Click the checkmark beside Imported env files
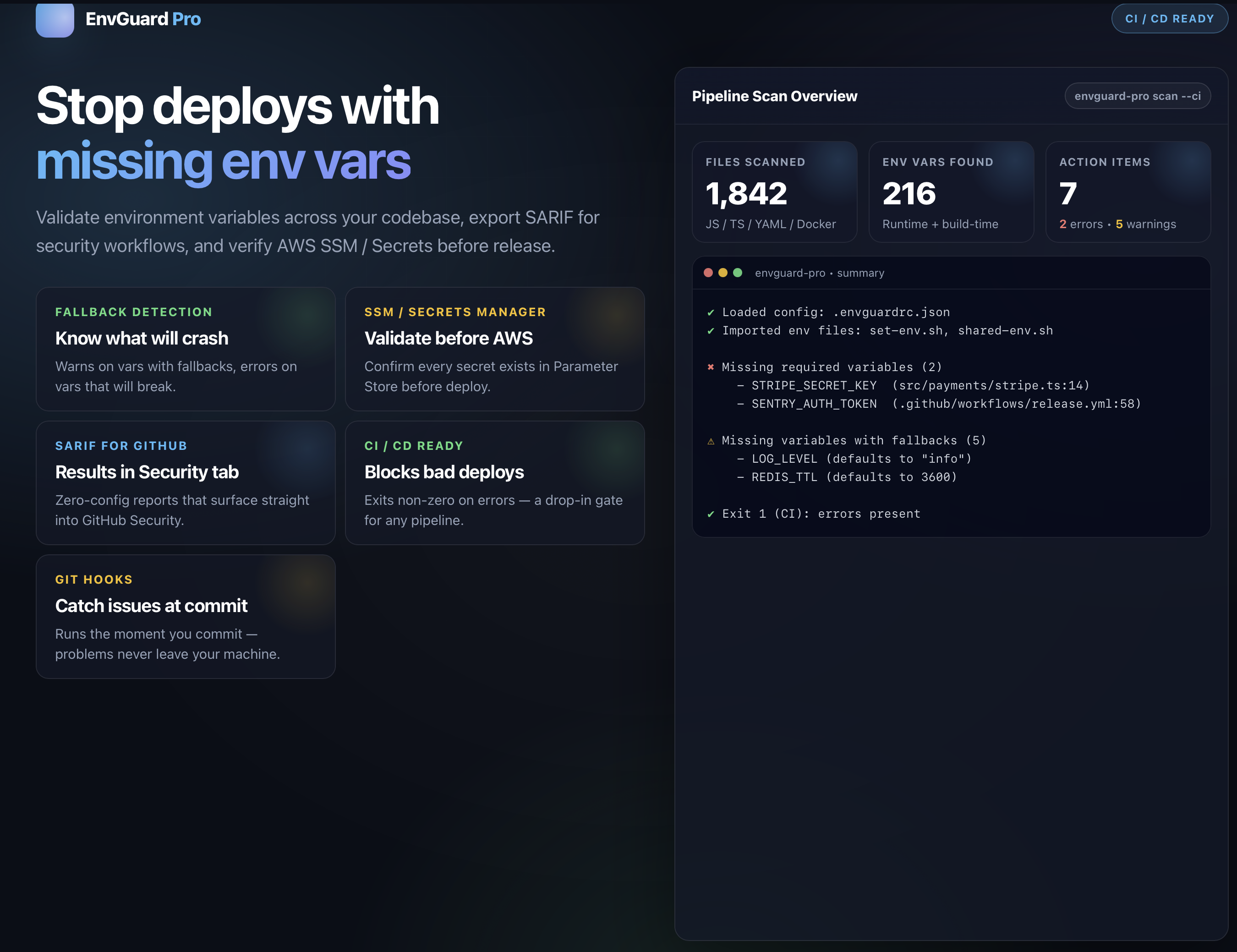The image size is (1237, 952). [711, 331]
